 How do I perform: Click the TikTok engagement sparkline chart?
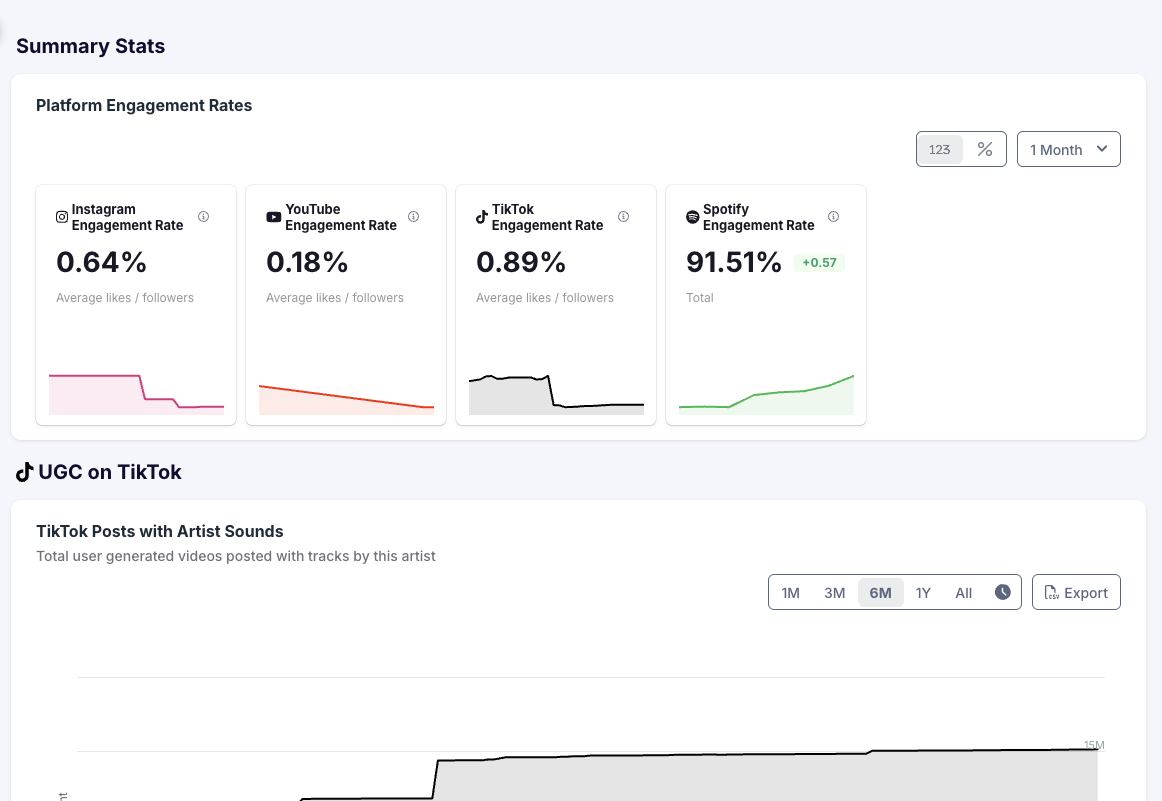(556, 395)
